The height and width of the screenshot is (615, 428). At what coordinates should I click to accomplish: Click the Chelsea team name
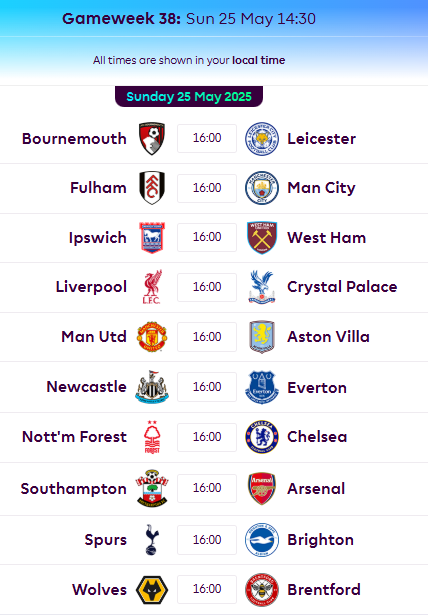317,437
